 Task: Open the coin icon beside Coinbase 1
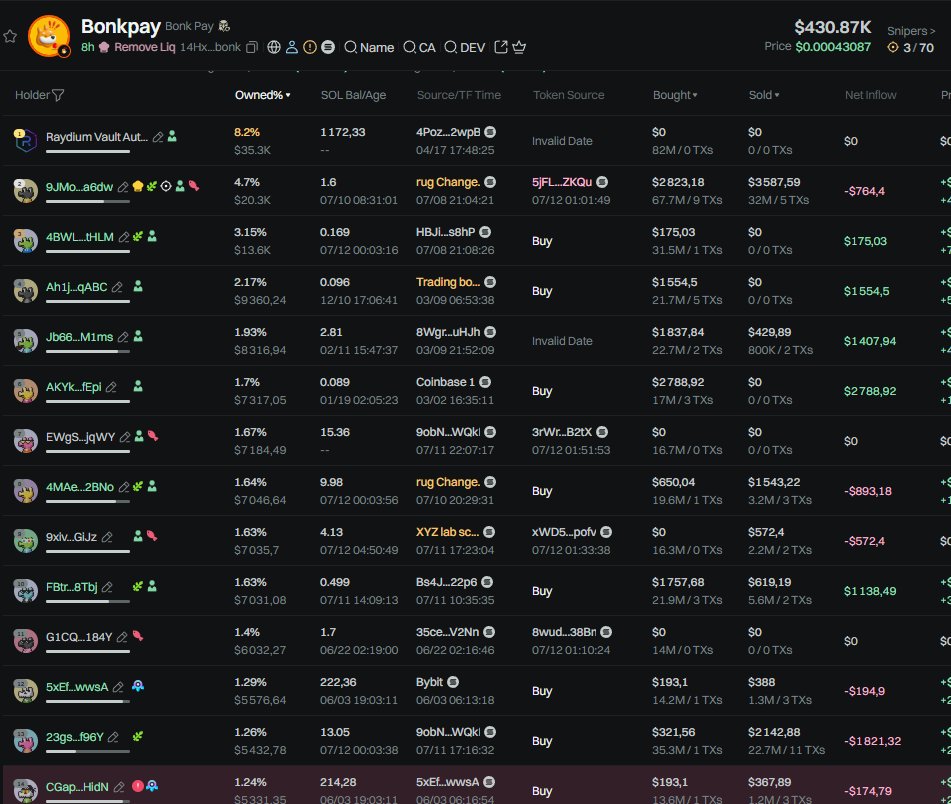click(x=485, y=382)
